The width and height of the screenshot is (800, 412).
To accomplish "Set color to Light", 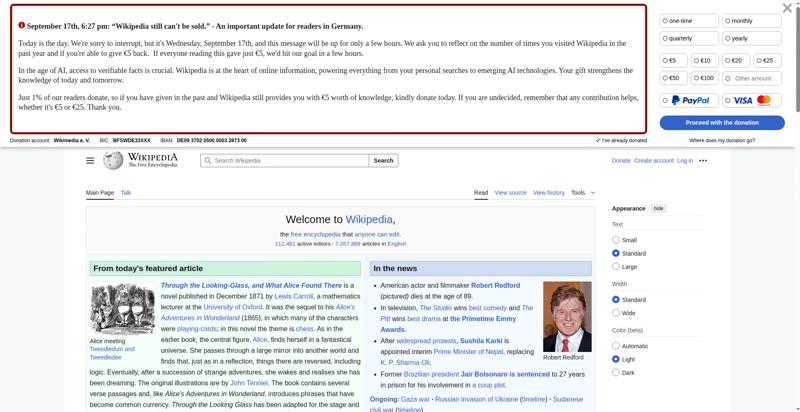I will click(616, 359).
